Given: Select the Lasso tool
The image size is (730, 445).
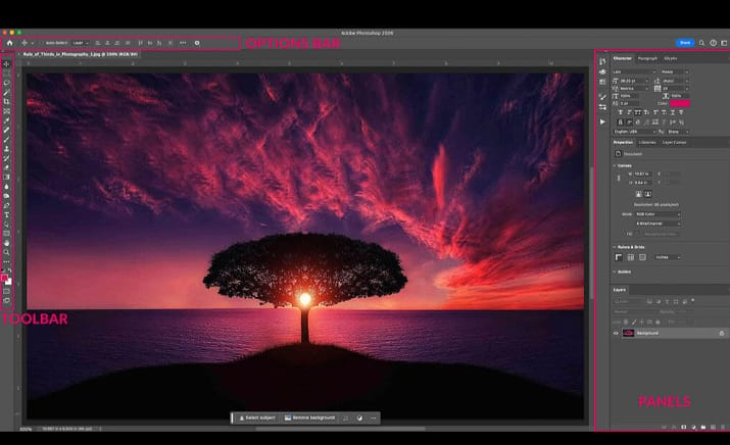Looking at the screenshot, I should 7,83.
